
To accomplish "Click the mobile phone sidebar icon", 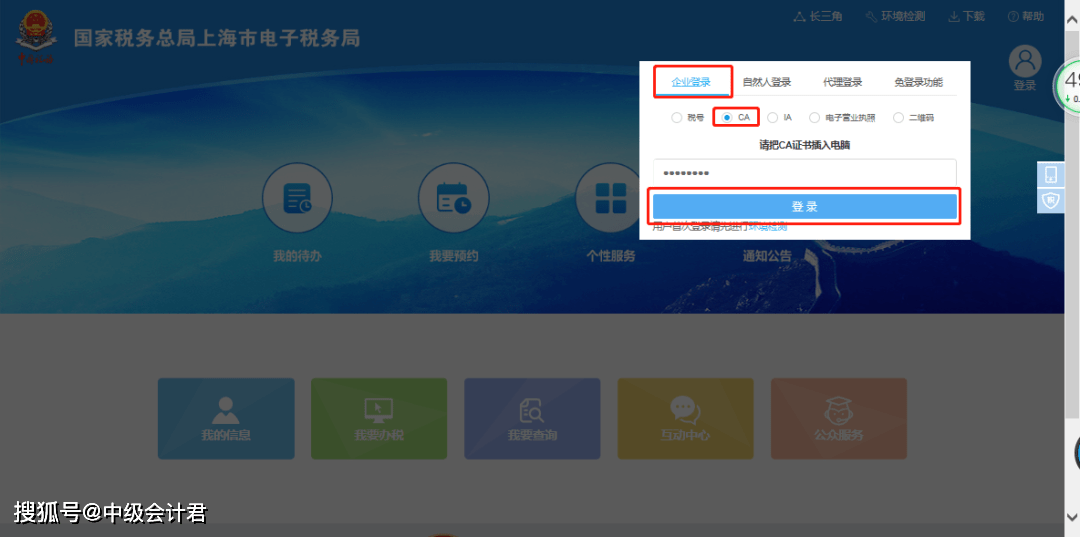I will pos(1050,175).
